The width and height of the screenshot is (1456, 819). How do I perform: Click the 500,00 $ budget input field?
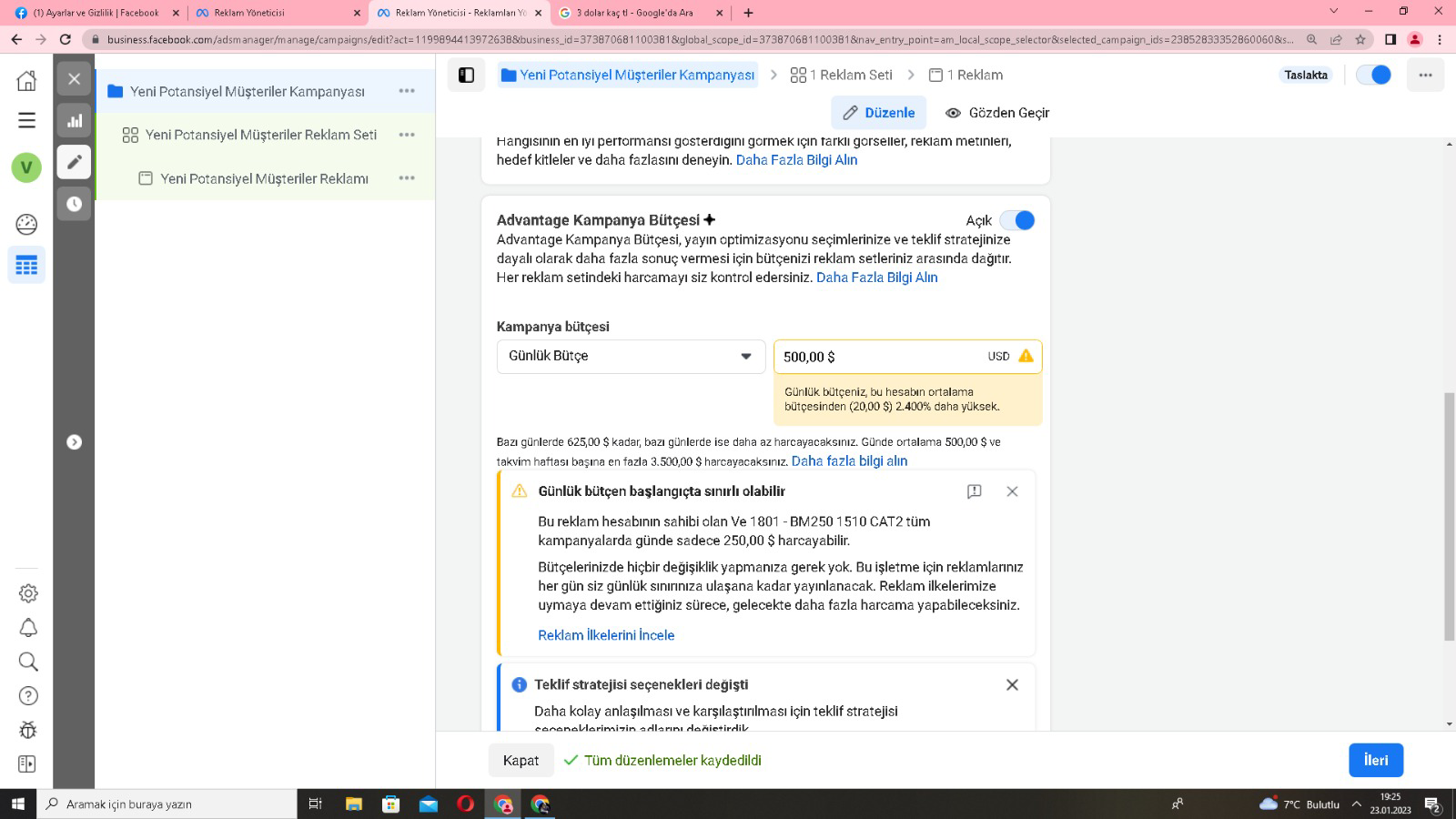tap(907, 356)
